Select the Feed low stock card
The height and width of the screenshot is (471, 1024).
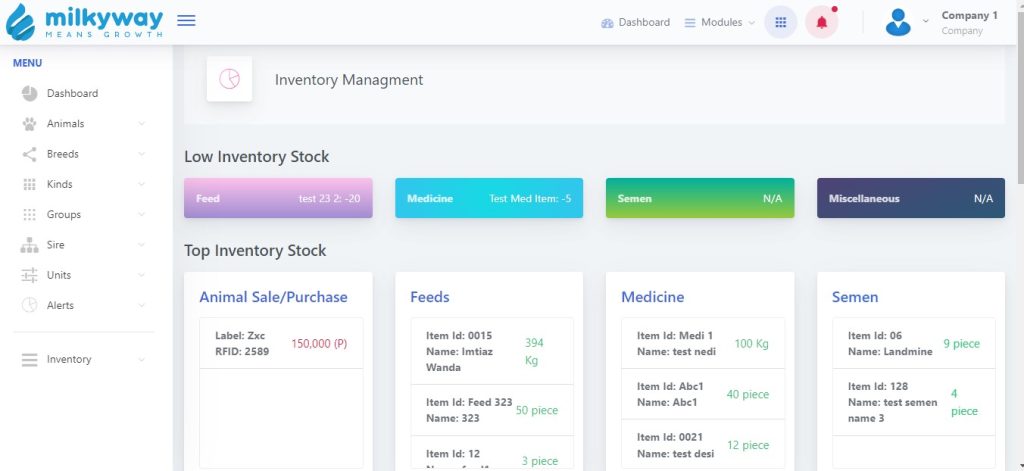click(x=278, y=198)
